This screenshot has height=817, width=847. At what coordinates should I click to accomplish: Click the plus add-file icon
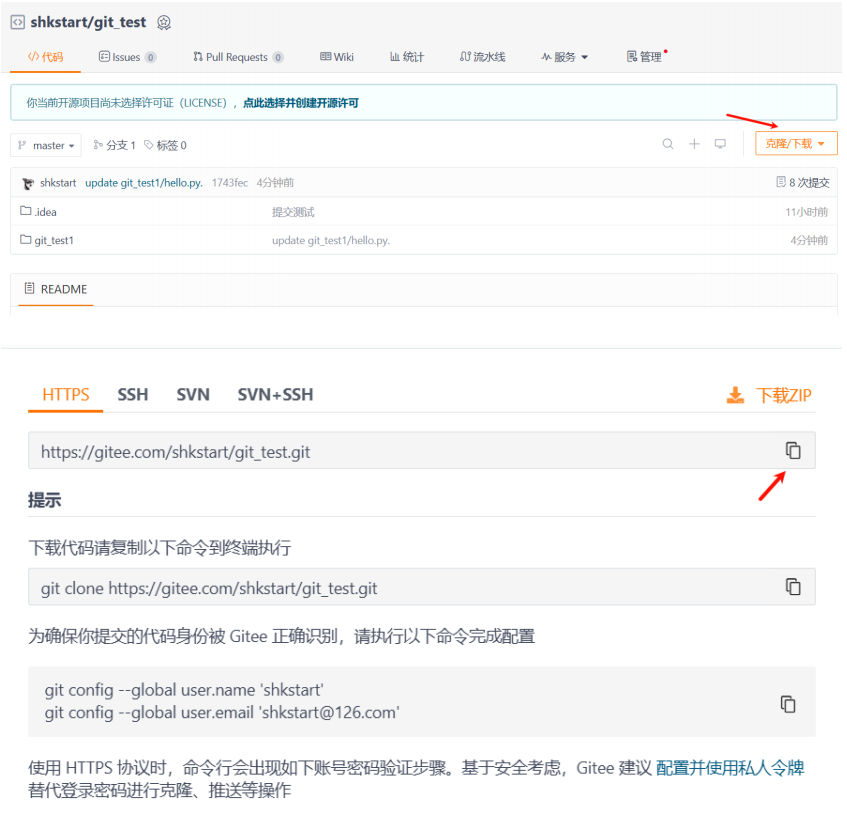(x=694, y=144)
